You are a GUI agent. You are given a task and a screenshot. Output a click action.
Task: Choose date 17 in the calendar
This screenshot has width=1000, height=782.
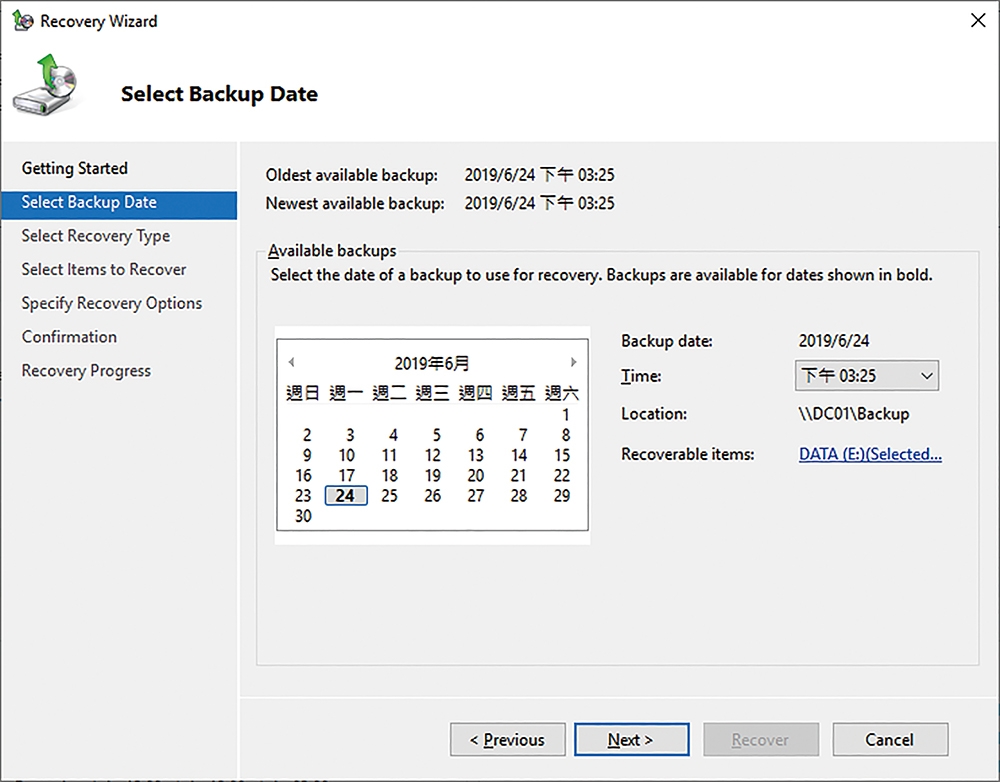tap(346, 476)
